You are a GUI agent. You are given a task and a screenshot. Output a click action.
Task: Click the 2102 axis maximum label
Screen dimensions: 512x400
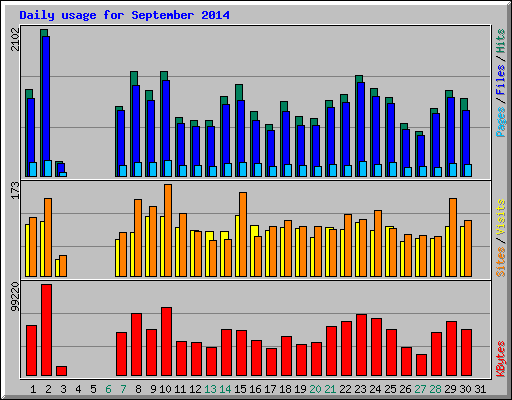pos(15,39)
